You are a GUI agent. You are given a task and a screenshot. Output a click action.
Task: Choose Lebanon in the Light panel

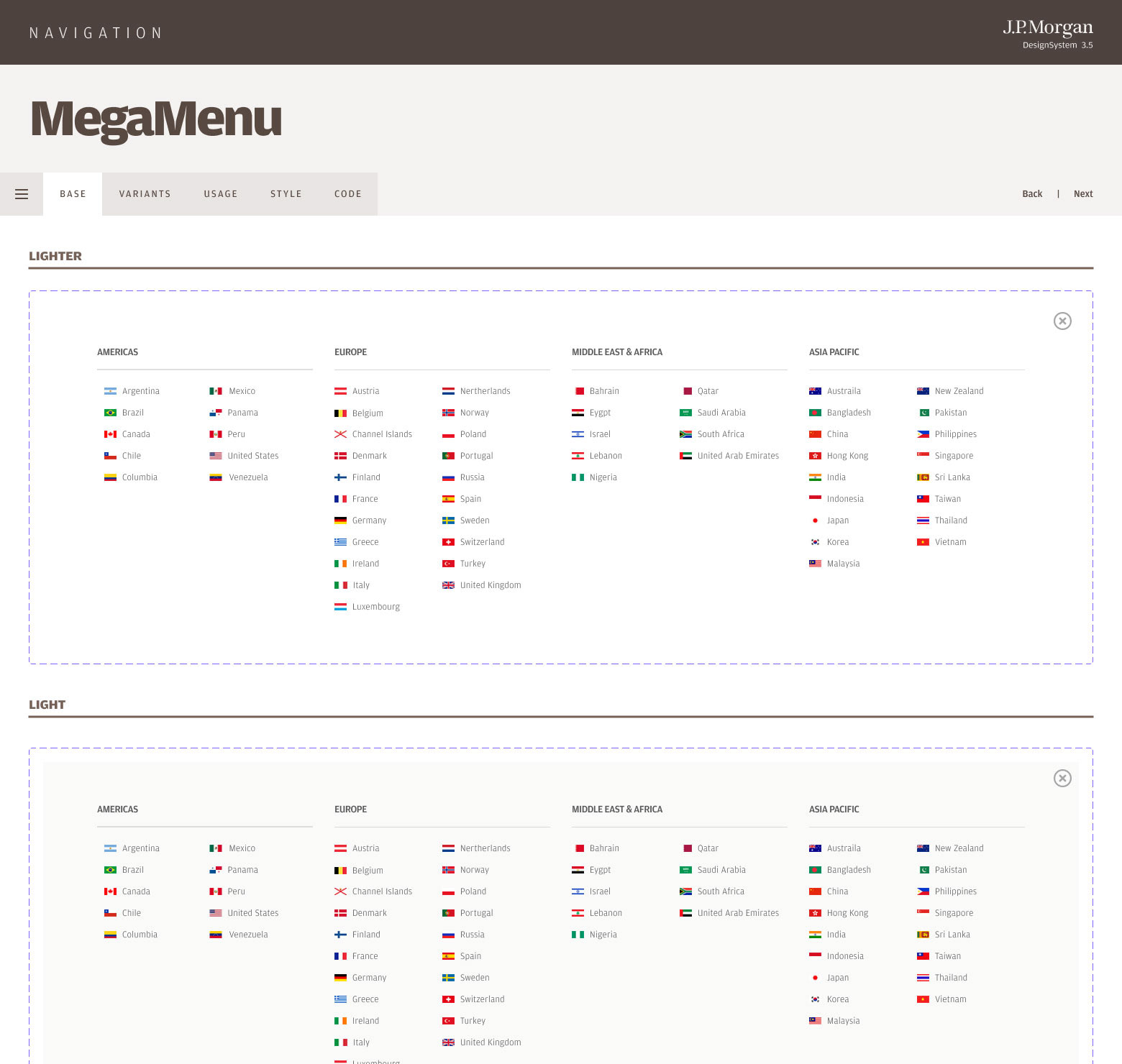click(x=606, y=913)
